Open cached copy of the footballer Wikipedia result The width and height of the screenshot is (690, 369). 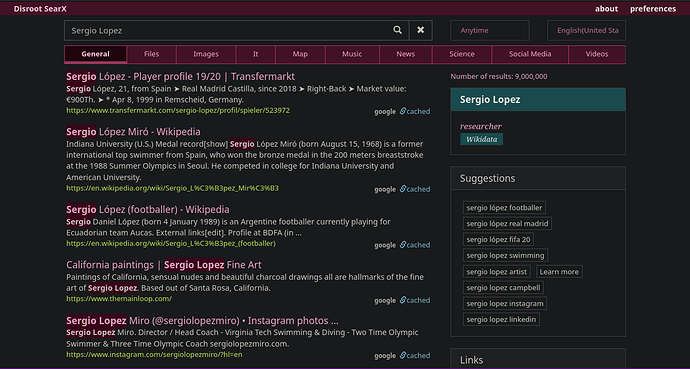[x=415, y=245]
